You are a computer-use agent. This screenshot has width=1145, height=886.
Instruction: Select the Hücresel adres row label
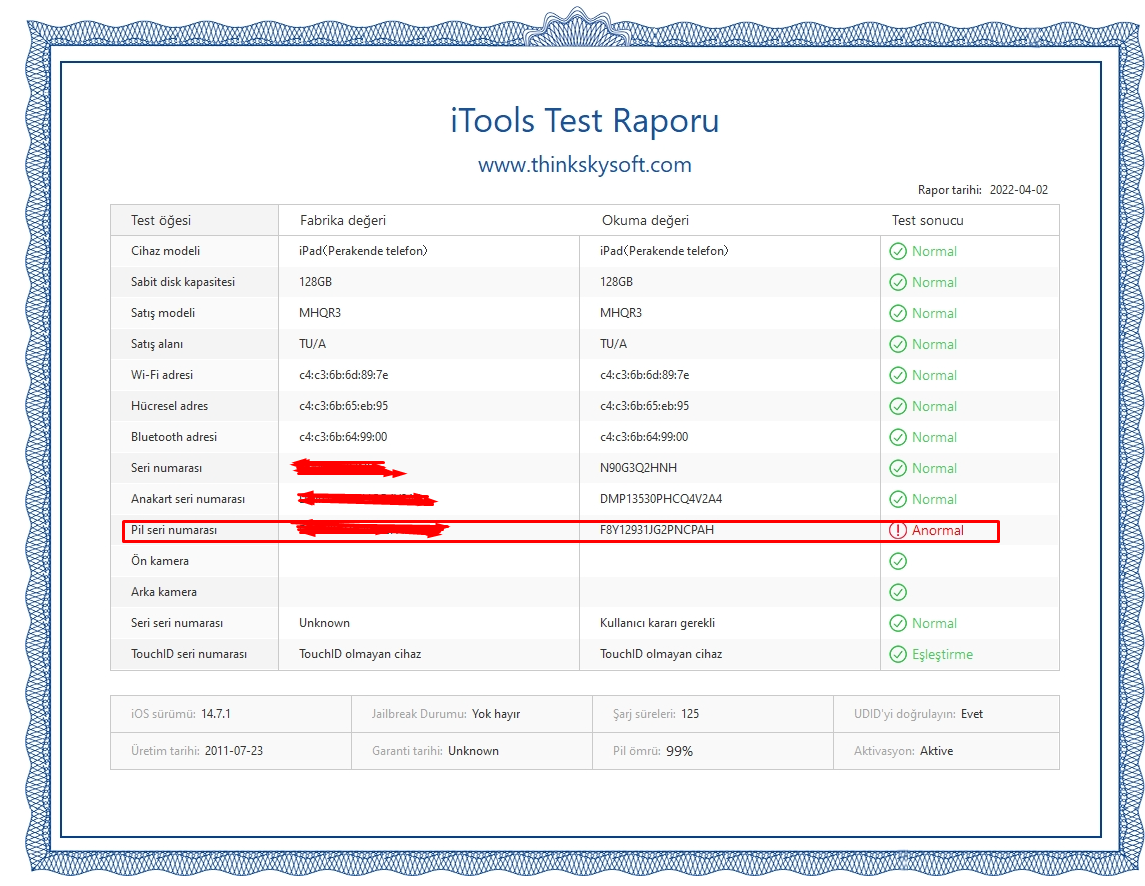[x=169, y=406]
